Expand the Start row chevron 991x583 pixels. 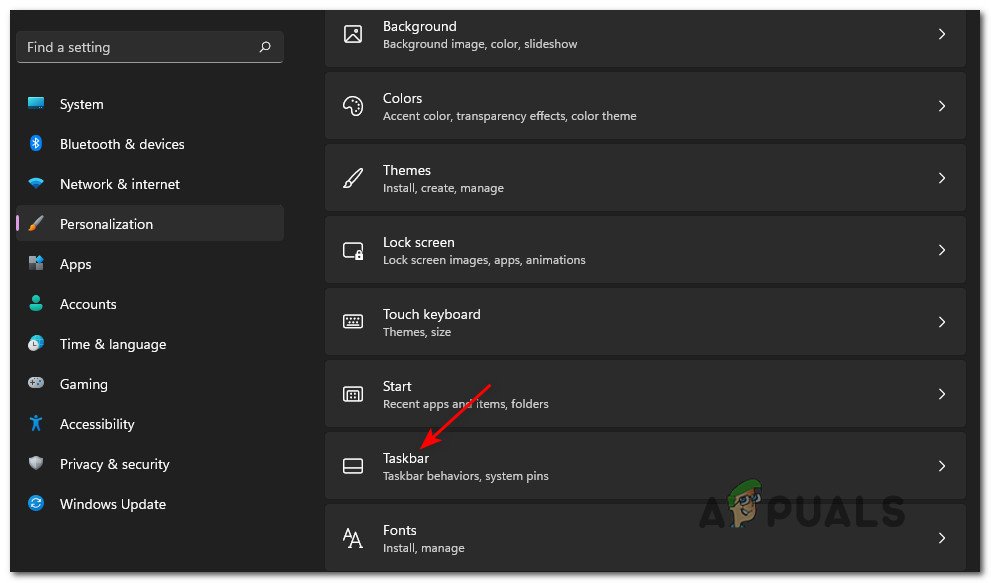(x=941, y=394)
